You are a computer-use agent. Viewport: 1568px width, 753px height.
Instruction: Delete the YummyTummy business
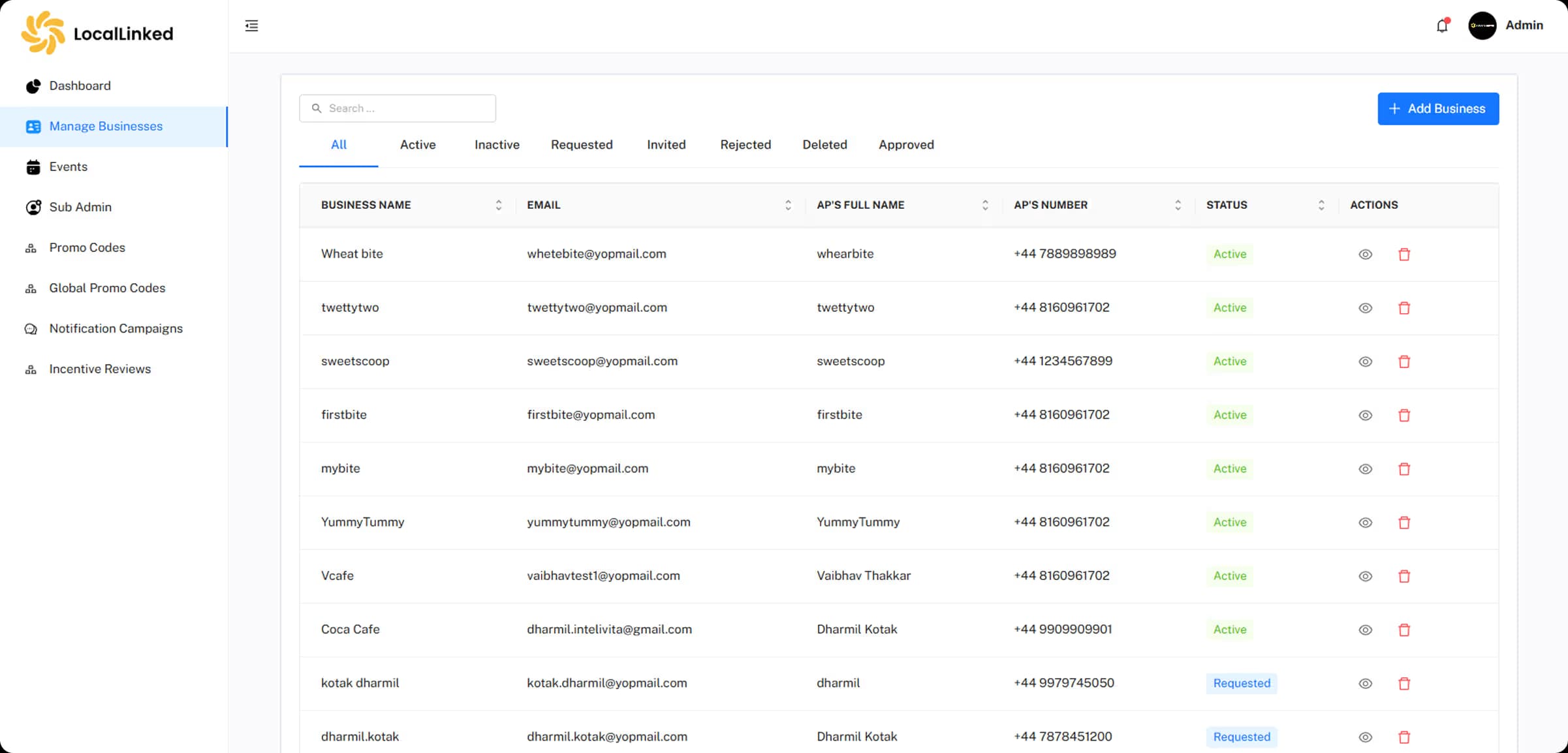point(1404,523)
